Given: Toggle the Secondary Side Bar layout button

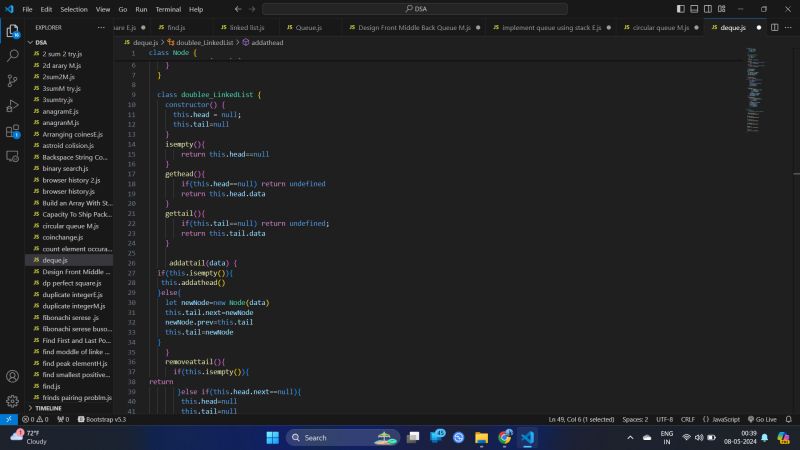Looking at the screenshot, I should pos(709,9).
